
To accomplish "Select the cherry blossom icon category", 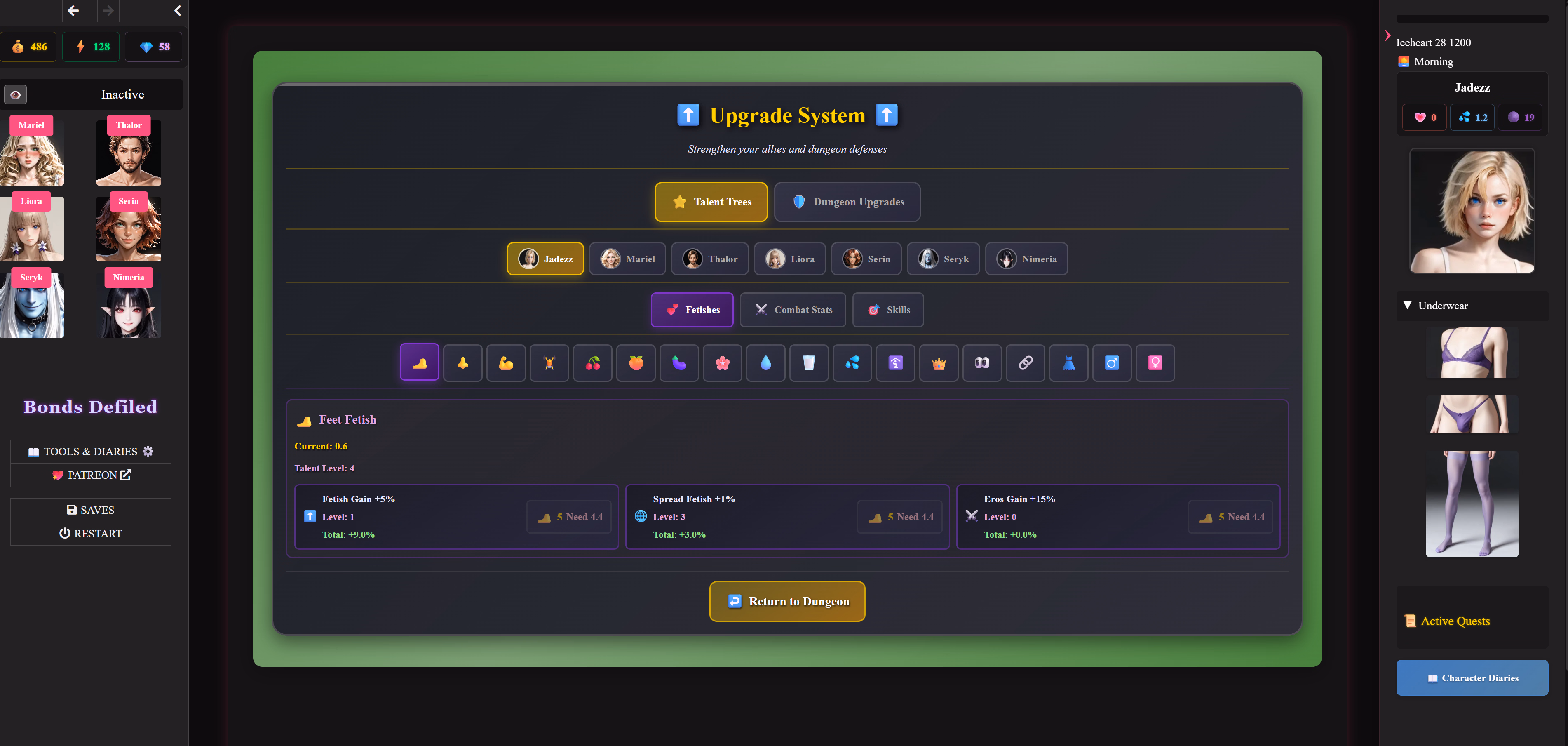I will coord(722,363).
